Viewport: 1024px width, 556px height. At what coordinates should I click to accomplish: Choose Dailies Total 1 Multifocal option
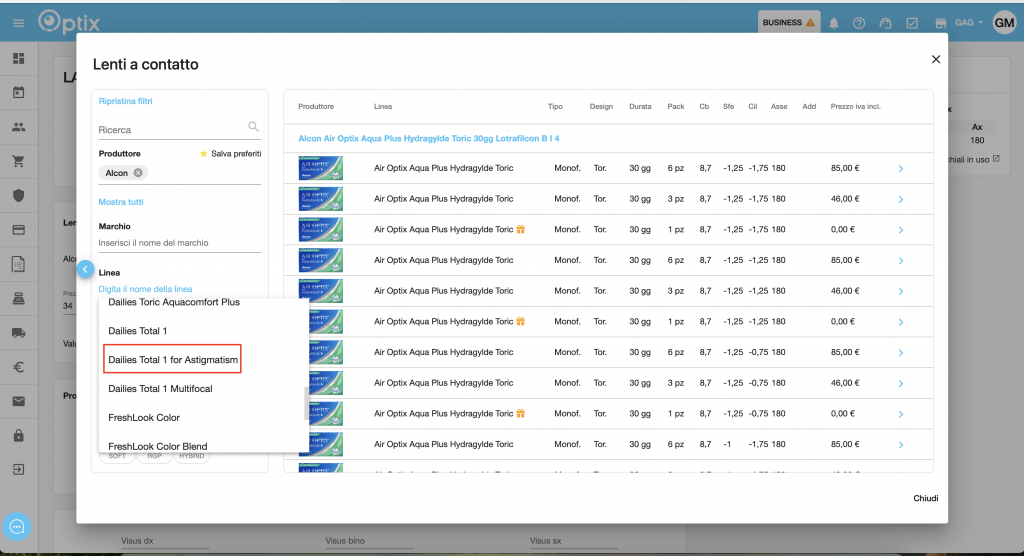pos(160,389)
